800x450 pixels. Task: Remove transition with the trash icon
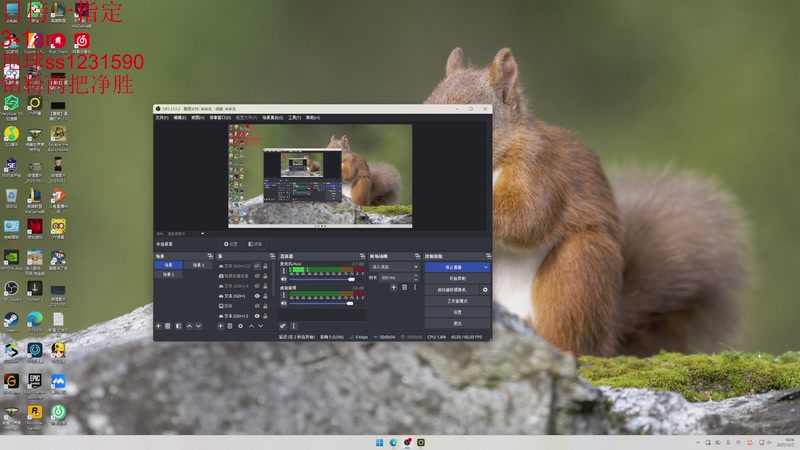tap(404, 288)
